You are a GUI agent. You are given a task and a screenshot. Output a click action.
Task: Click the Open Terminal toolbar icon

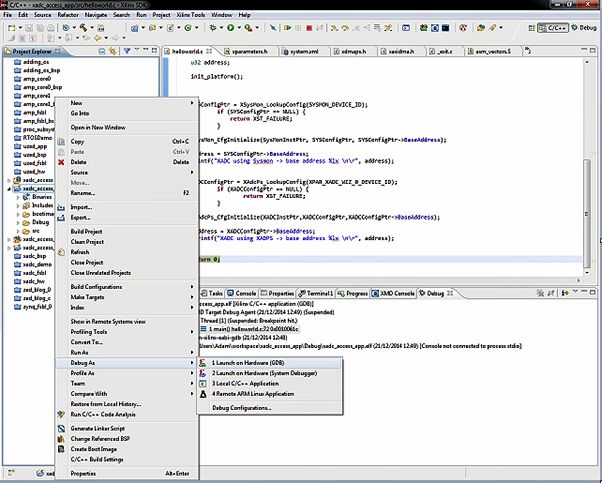click(x=406, y=28)
